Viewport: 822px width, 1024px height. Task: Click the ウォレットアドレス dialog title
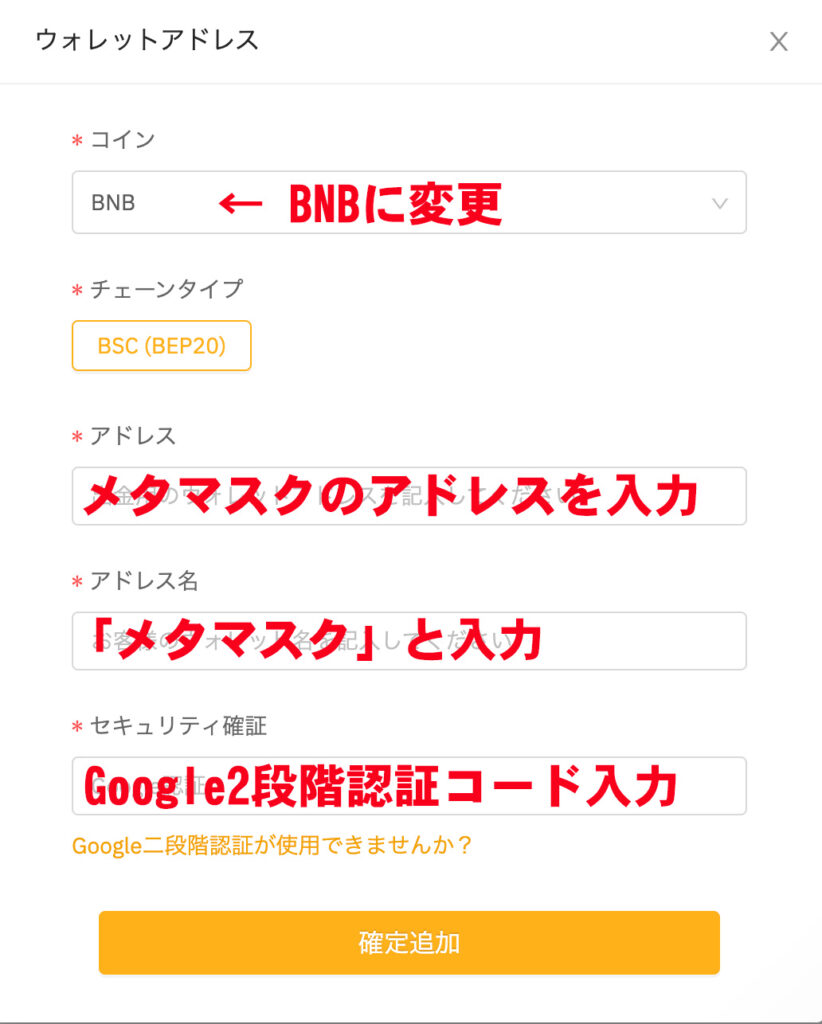(x=148, y=40)
